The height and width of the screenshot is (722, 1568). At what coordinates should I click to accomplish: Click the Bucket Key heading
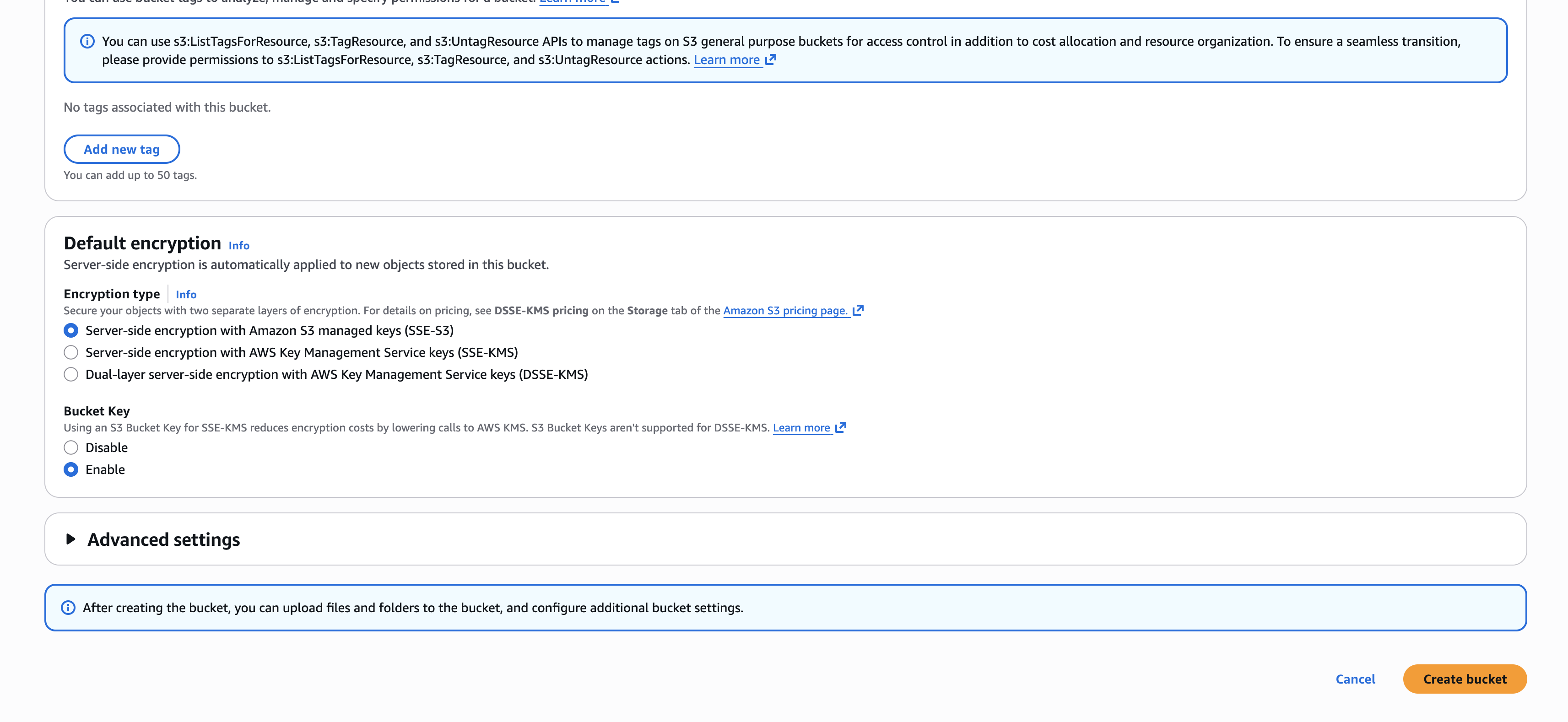tap(97, 411)
